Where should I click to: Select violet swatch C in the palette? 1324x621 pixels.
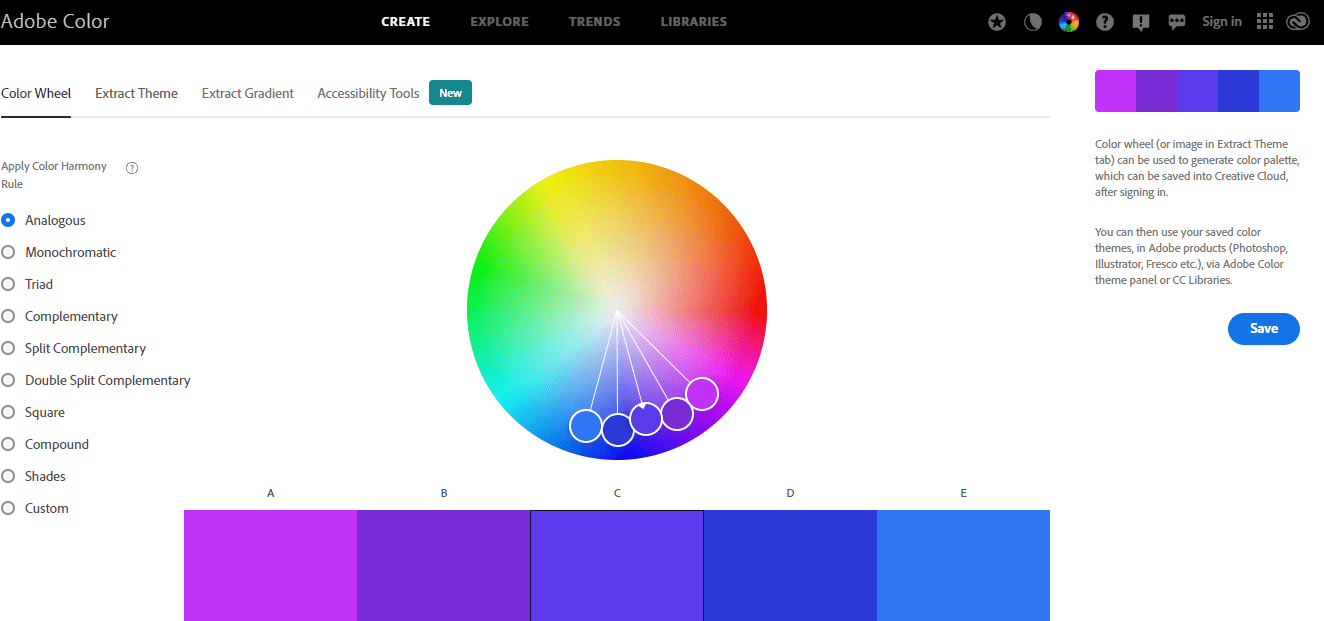pyautogui.click(x=617, y=565)
